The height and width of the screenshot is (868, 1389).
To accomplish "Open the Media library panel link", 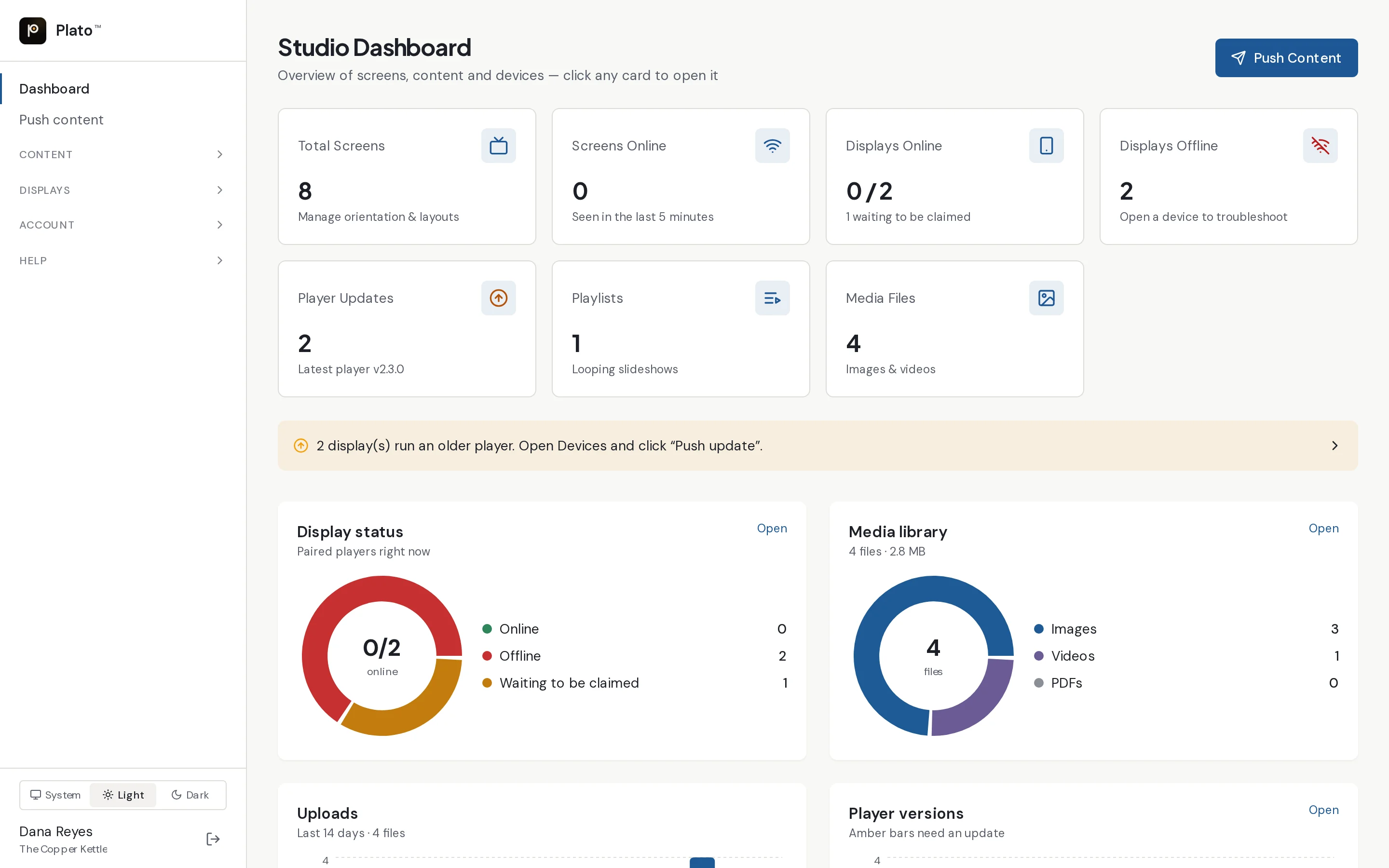I will click(x=1323, y=528).
